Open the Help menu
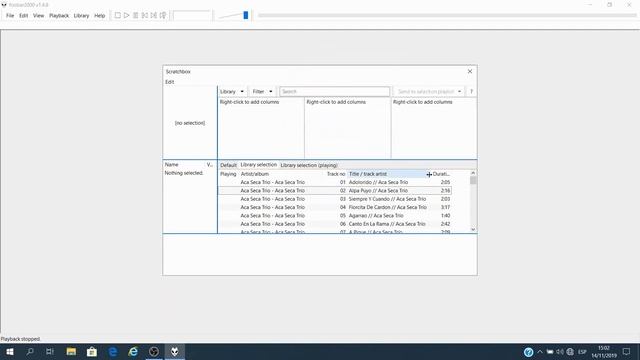 [x=100, y=16]
